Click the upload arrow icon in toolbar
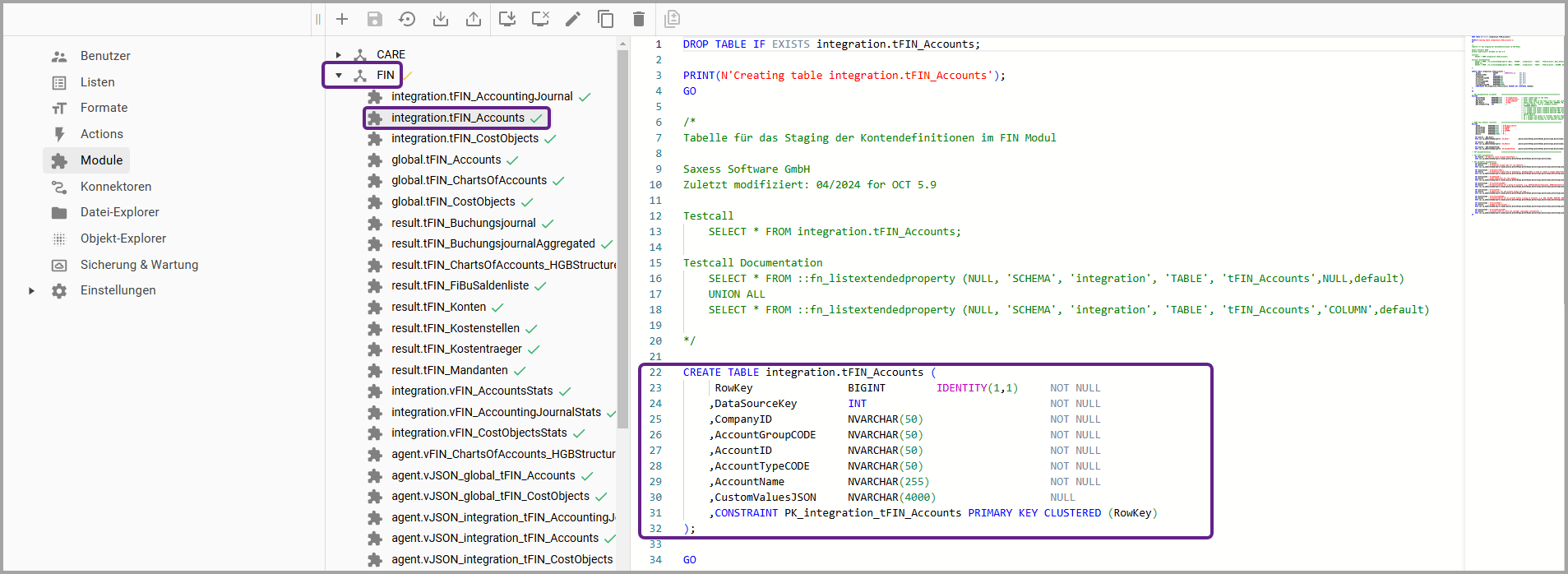This screenshot has width=1568, height=574. tap(474, 19)
